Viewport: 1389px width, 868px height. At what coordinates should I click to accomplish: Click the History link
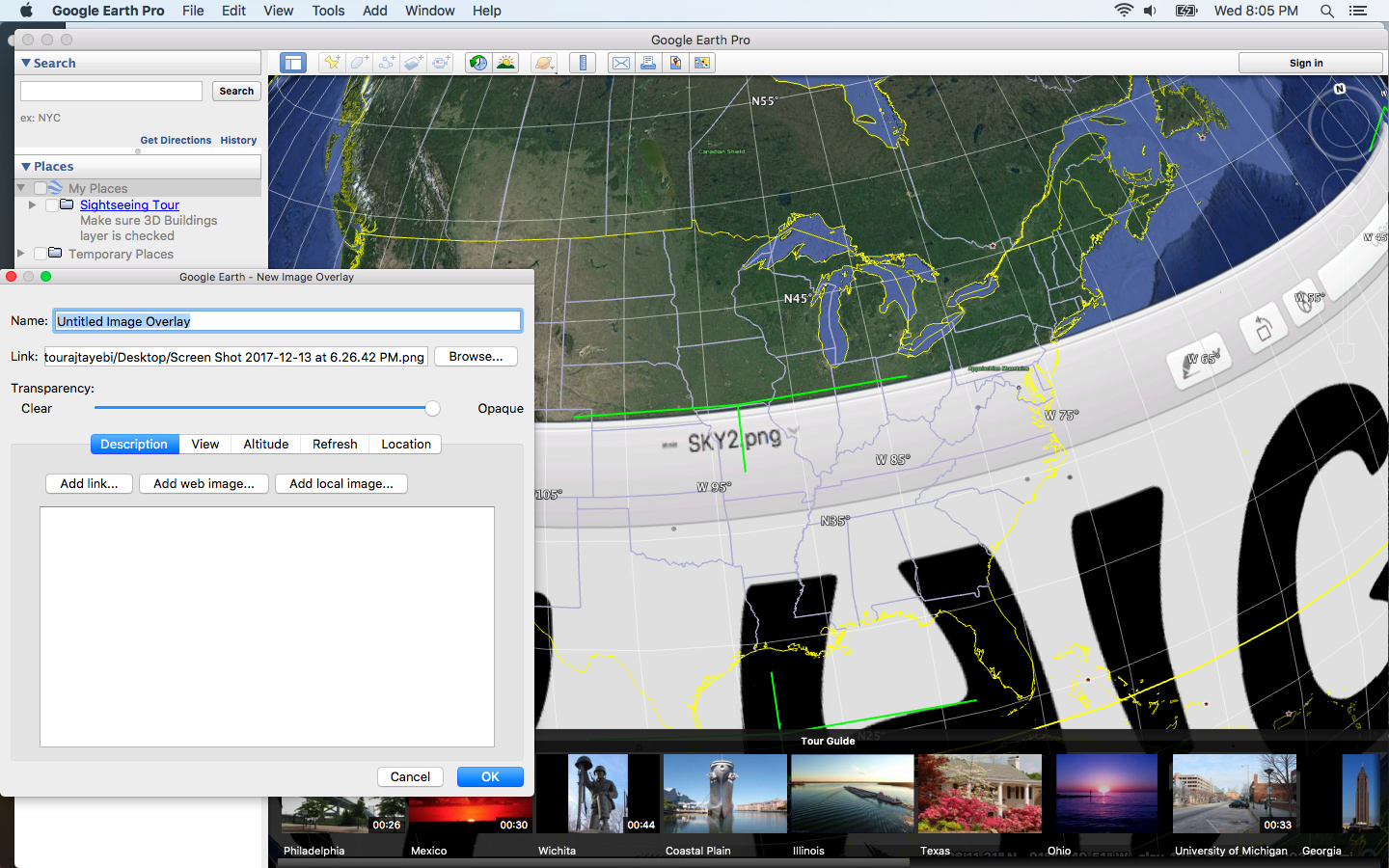click(238, 140)
